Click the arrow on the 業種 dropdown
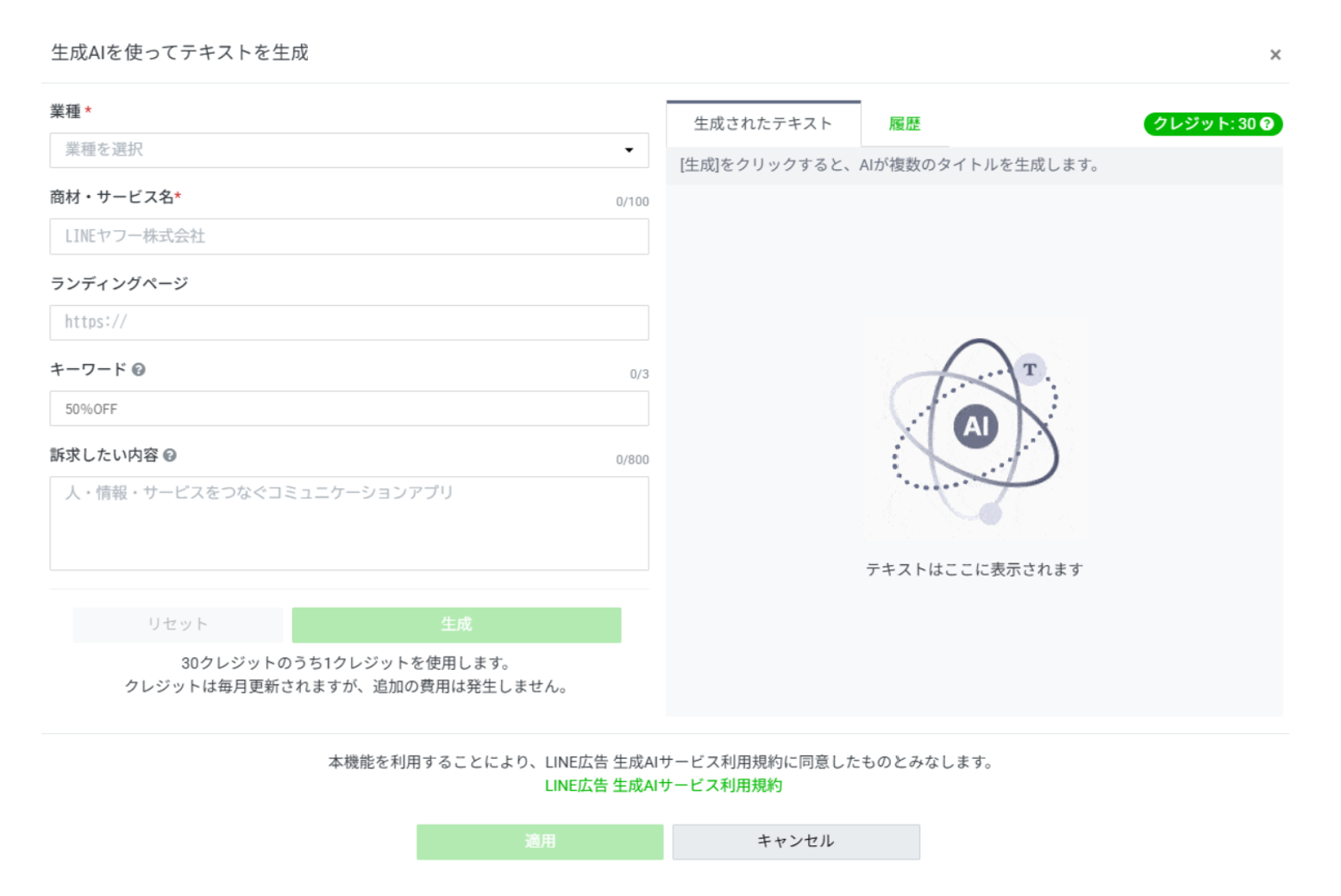Viewport: 1341px width, 896px height. (629, 150)
